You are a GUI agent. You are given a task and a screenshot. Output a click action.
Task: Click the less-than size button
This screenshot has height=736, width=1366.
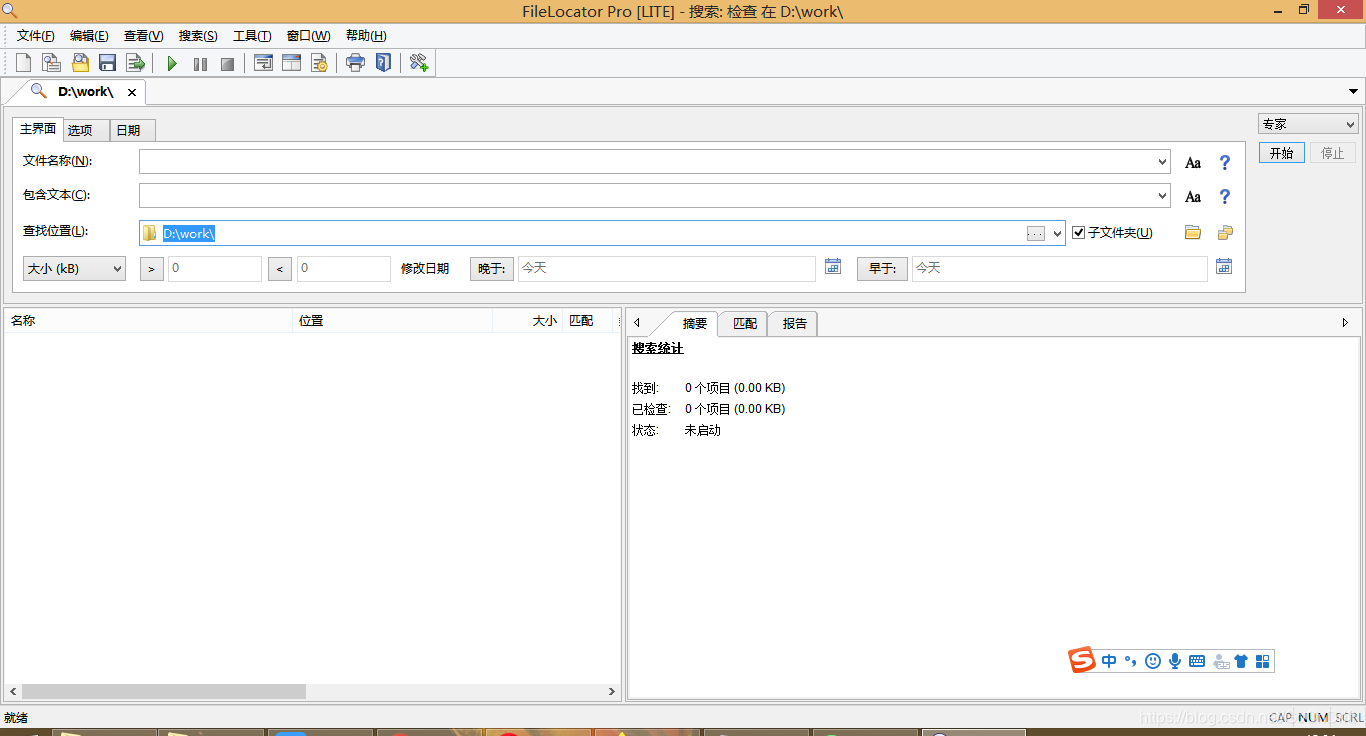[x=280, y=269]
